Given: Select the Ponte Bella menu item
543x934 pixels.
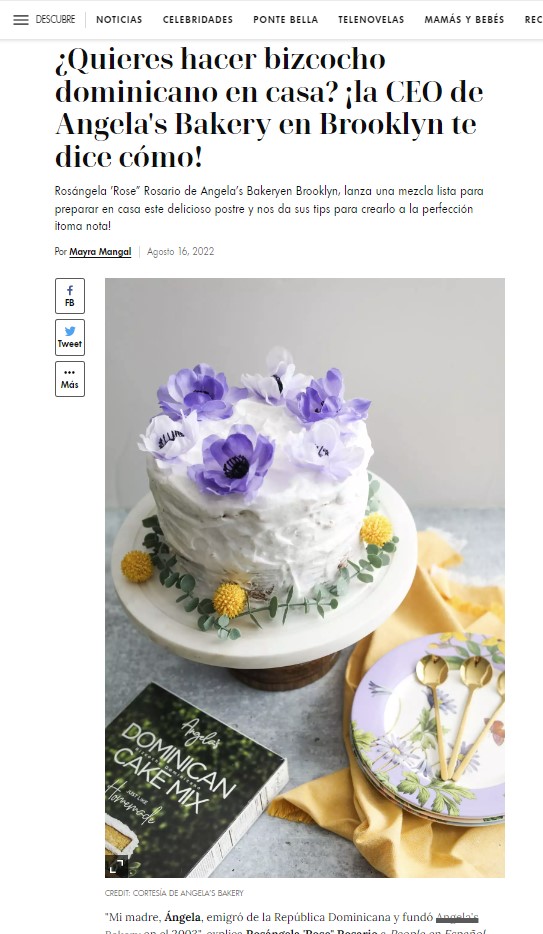Looking at the screenshot, I should (x=285, y=20).
